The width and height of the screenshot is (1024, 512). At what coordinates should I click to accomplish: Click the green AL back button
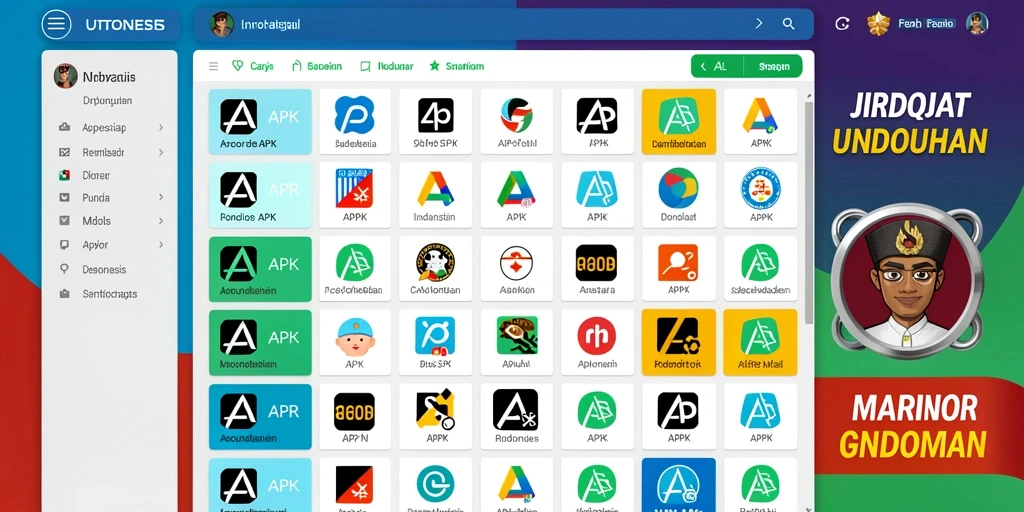tap(717, 66)
